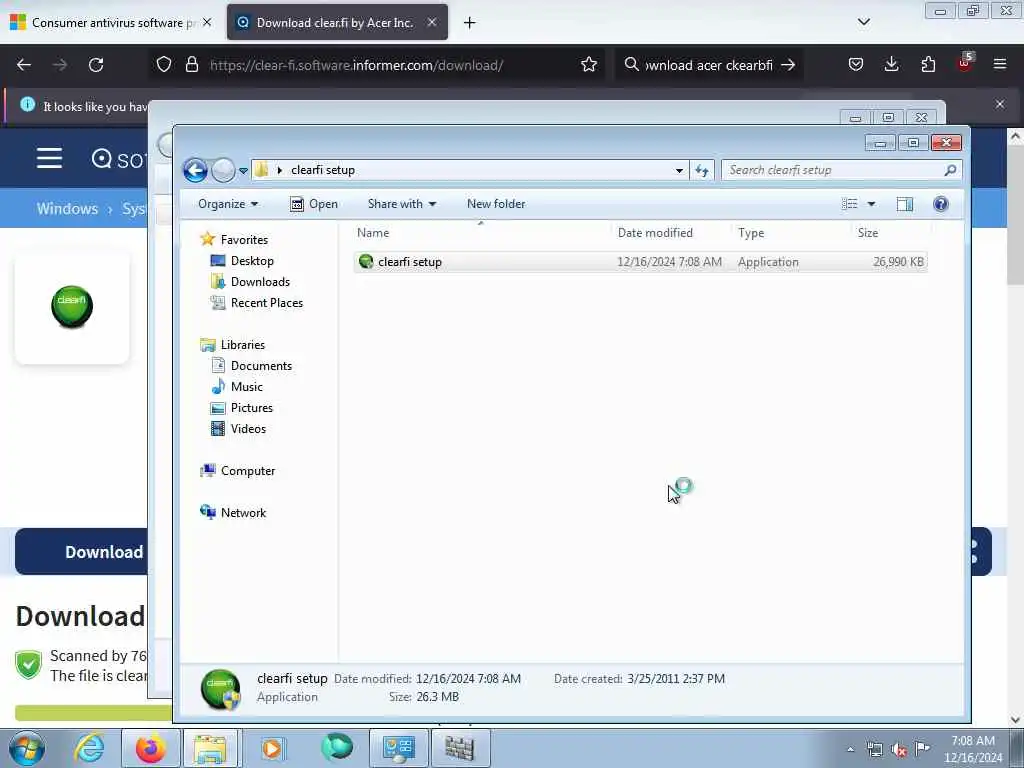This screenshot has width=1024, height=768.
Task: Click the Explorer help icon
Action: [x=940, y=204]
